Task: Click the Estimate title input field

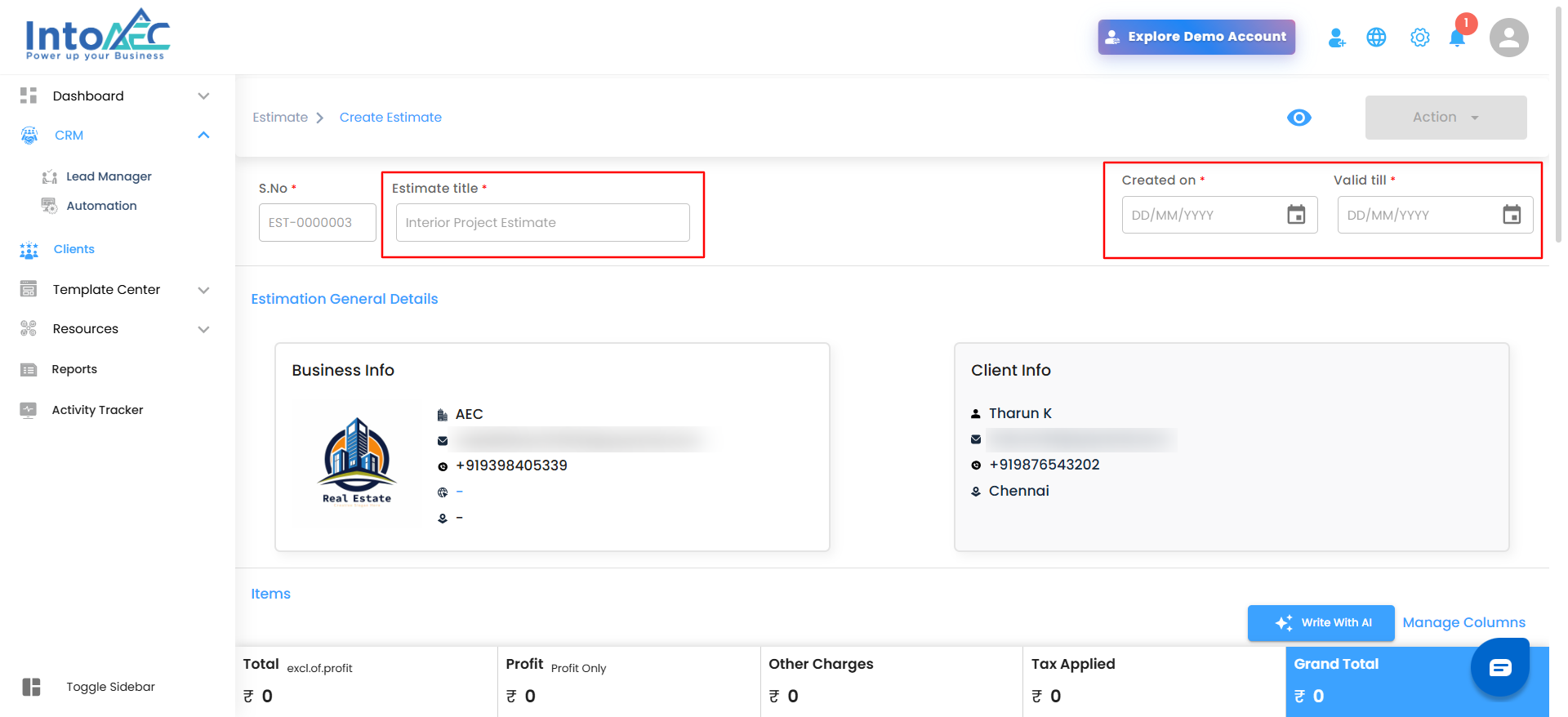Action: pyautogui.click(x=542, y=223)
